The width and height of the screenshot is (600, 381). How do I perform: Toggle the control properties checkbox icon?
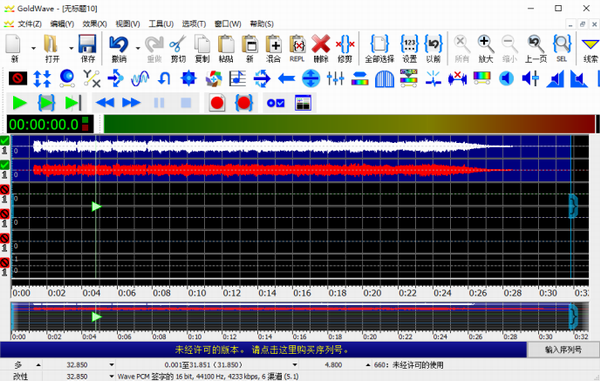[x=276, y=103]
